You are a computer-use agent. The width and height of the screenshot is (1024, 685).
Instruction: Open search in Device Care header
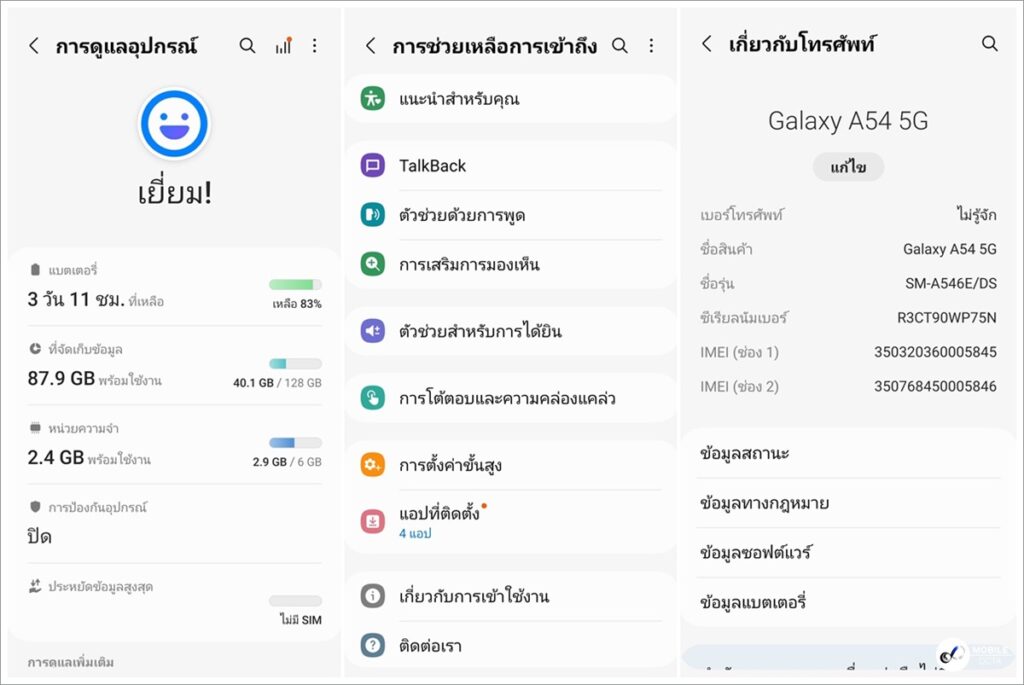(x=248, y=46)
